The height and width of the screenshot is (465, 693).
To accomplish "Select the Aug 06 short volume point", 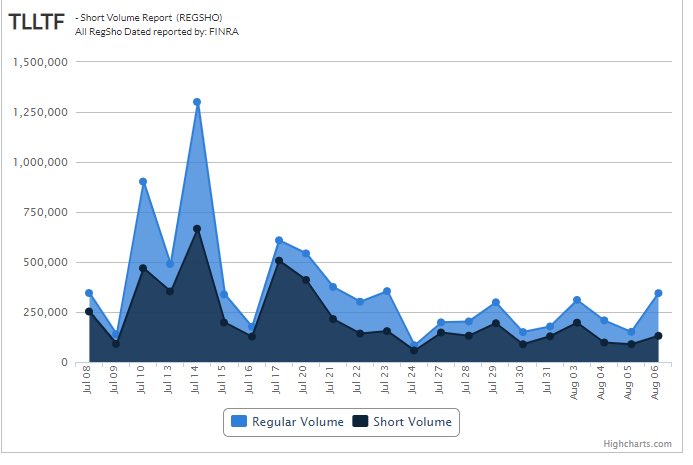I will (x=658, y=336).
